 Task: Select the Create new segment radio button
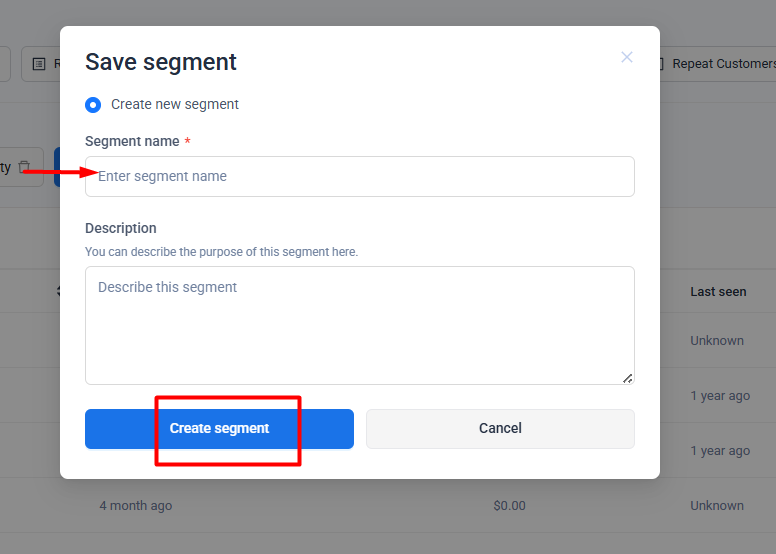tap(93, 105)
